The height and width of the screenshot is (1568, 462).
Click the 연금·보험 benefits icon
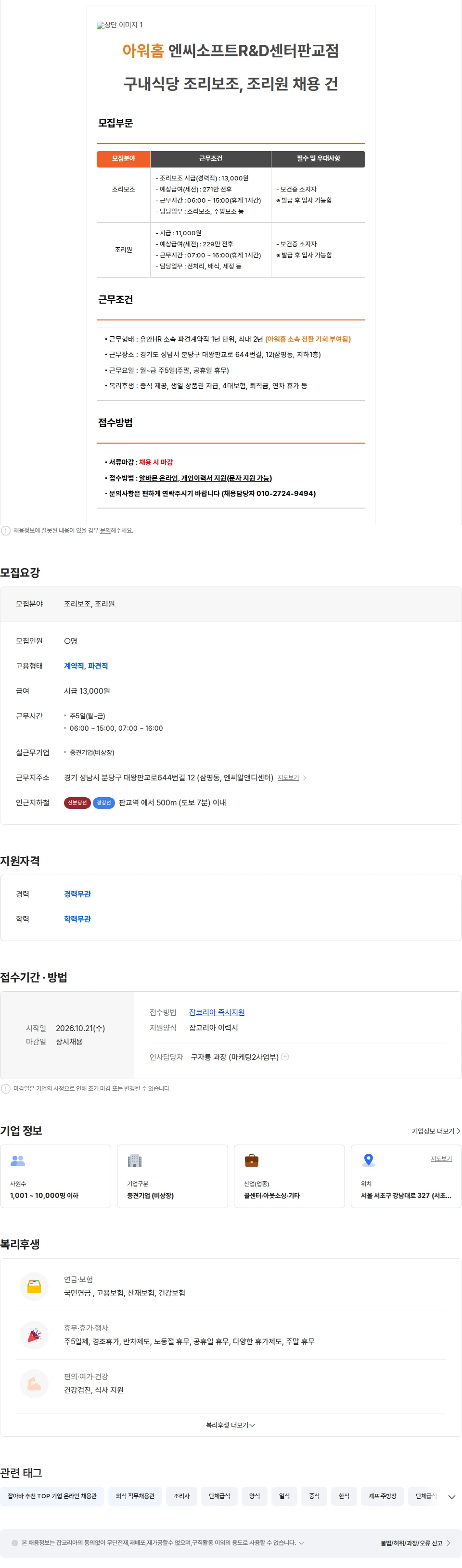tap(34, 1286)
